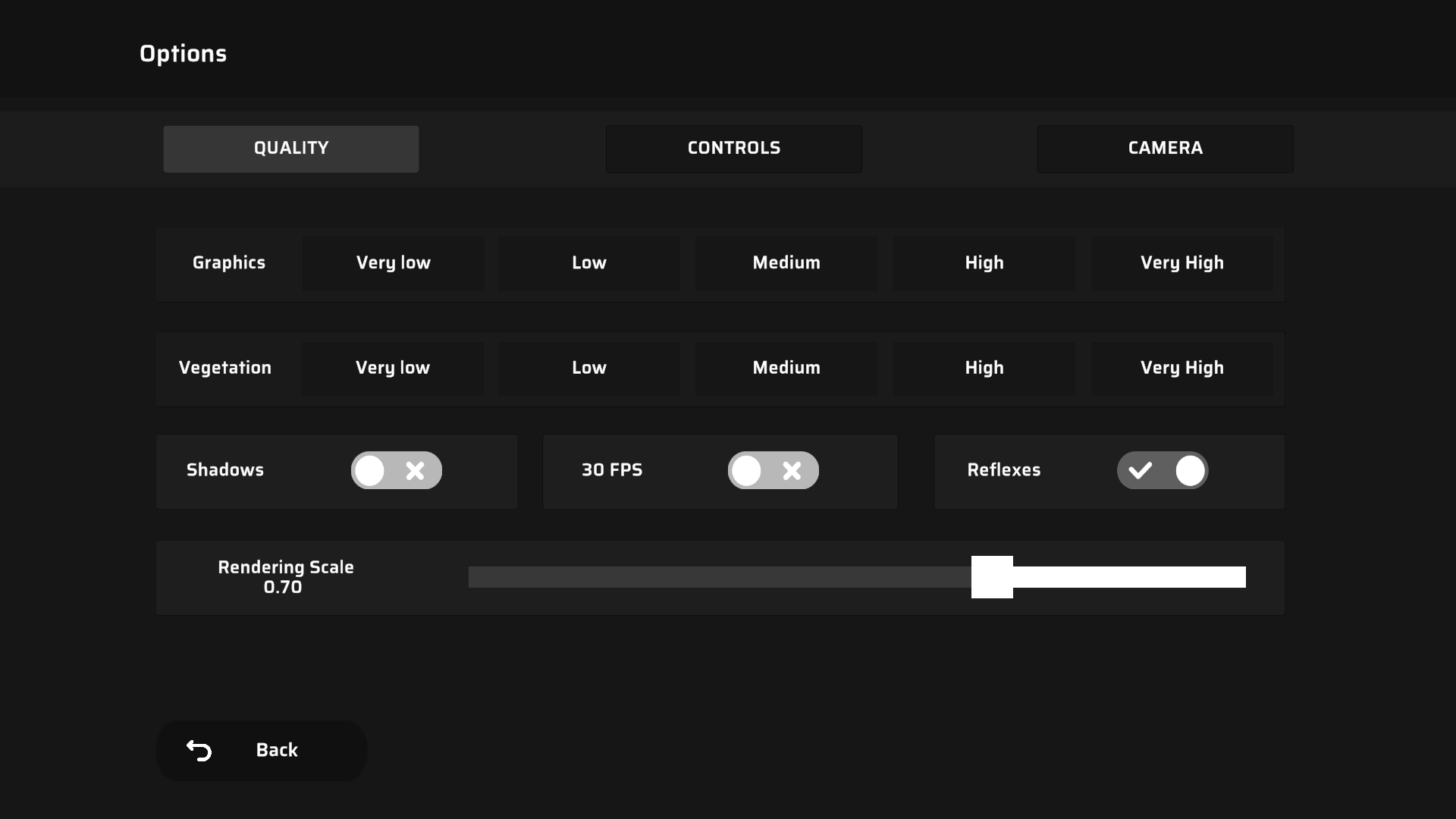Image resolution: width=1456 pixels, height=819 pixels.
Task: Select Very High graphics quality option
Action: [x=1182, y=262]
